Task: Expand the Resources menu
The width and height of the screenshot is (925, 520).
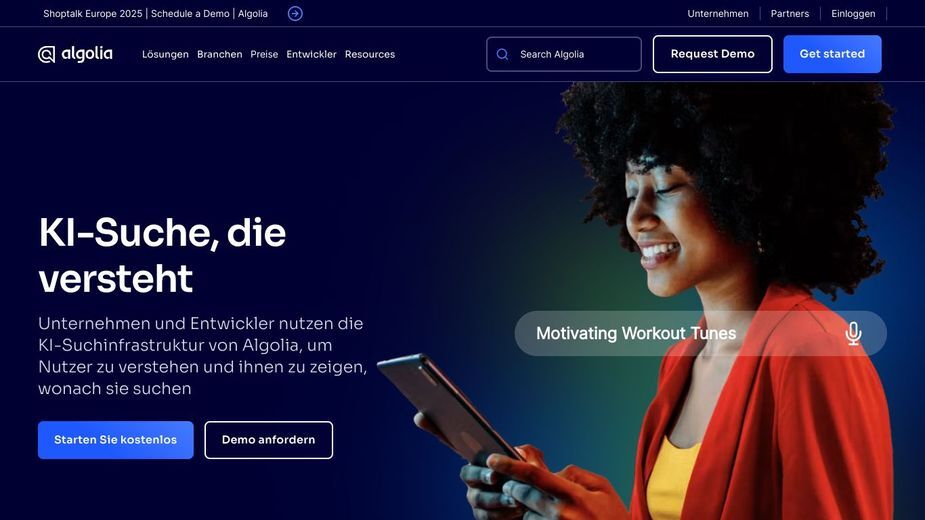Action: (x=370, y=54)
